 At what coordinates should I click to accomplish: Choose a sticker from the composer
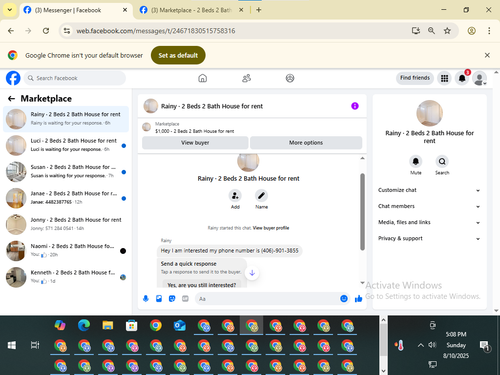click(172, 299)
